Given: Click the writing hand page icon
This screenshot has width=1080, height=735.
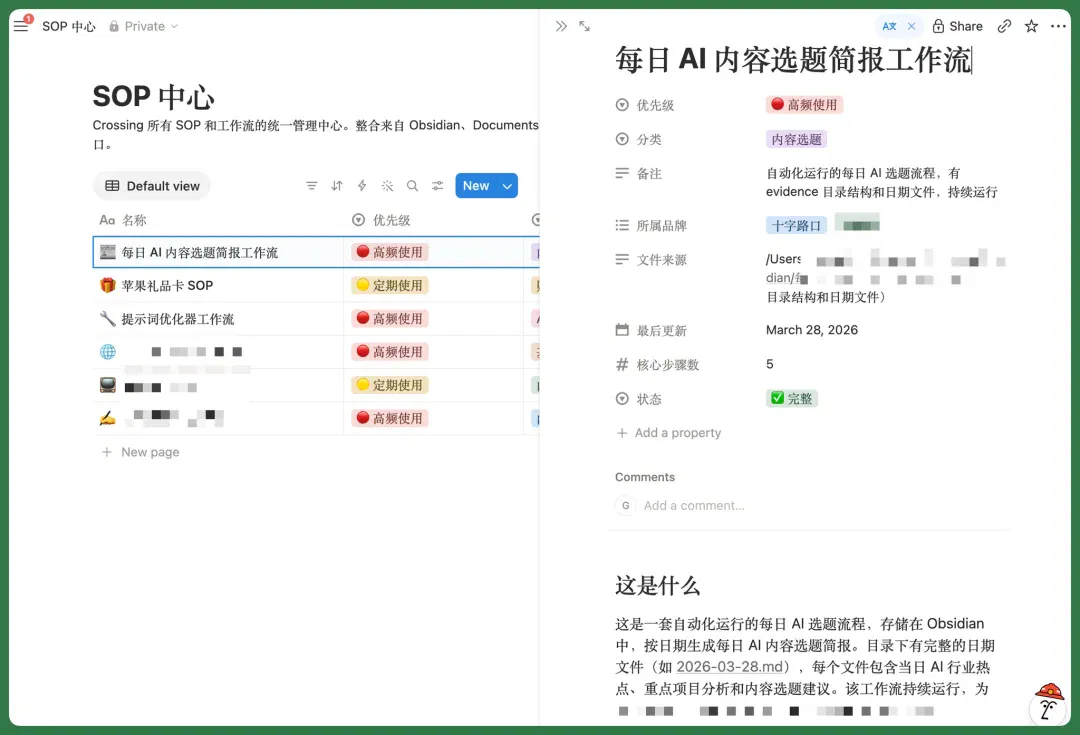Looking at the screenshot, I should (107, 418).
